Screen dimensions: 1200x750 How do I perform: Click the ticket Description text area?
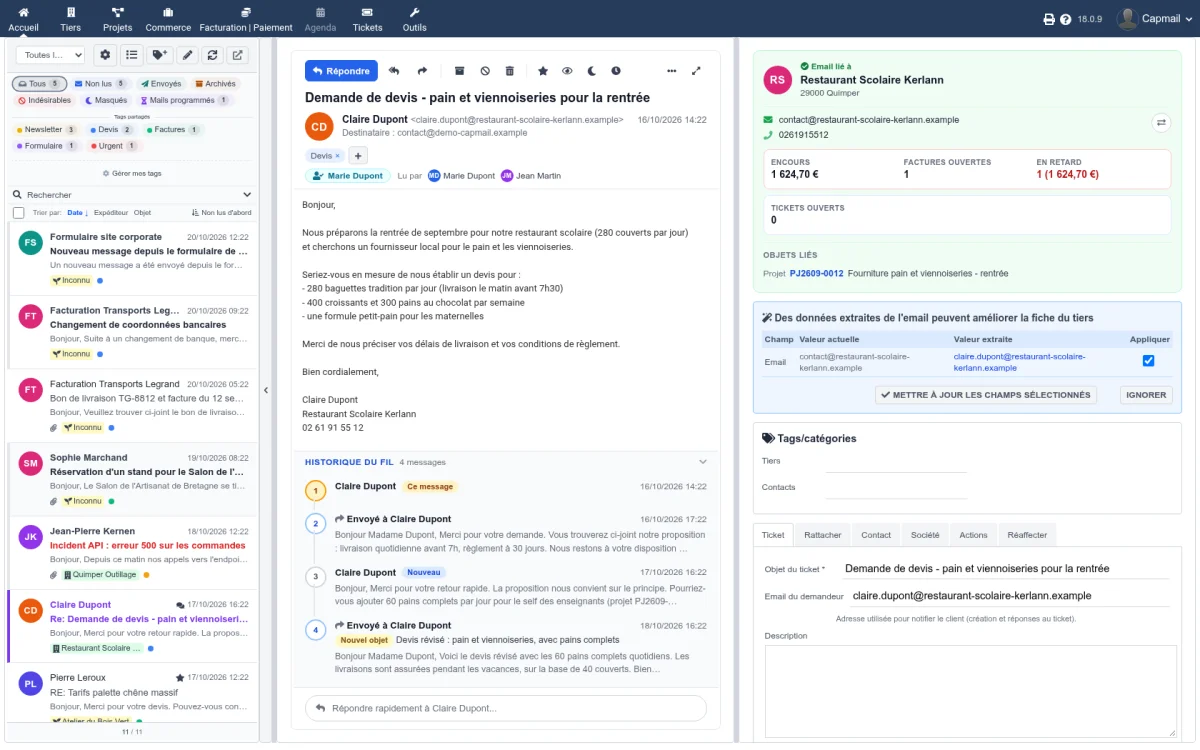click(x=971, y=692)
